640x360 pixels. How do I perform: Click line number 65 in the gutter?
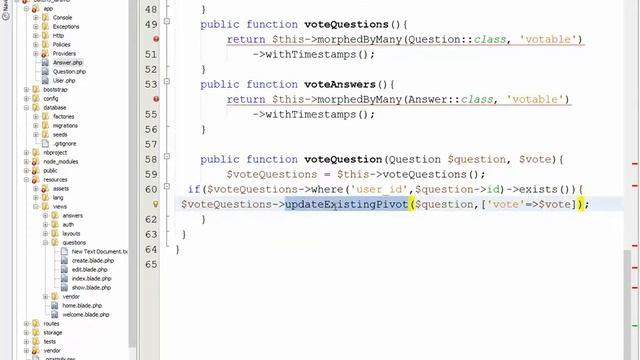151,264
